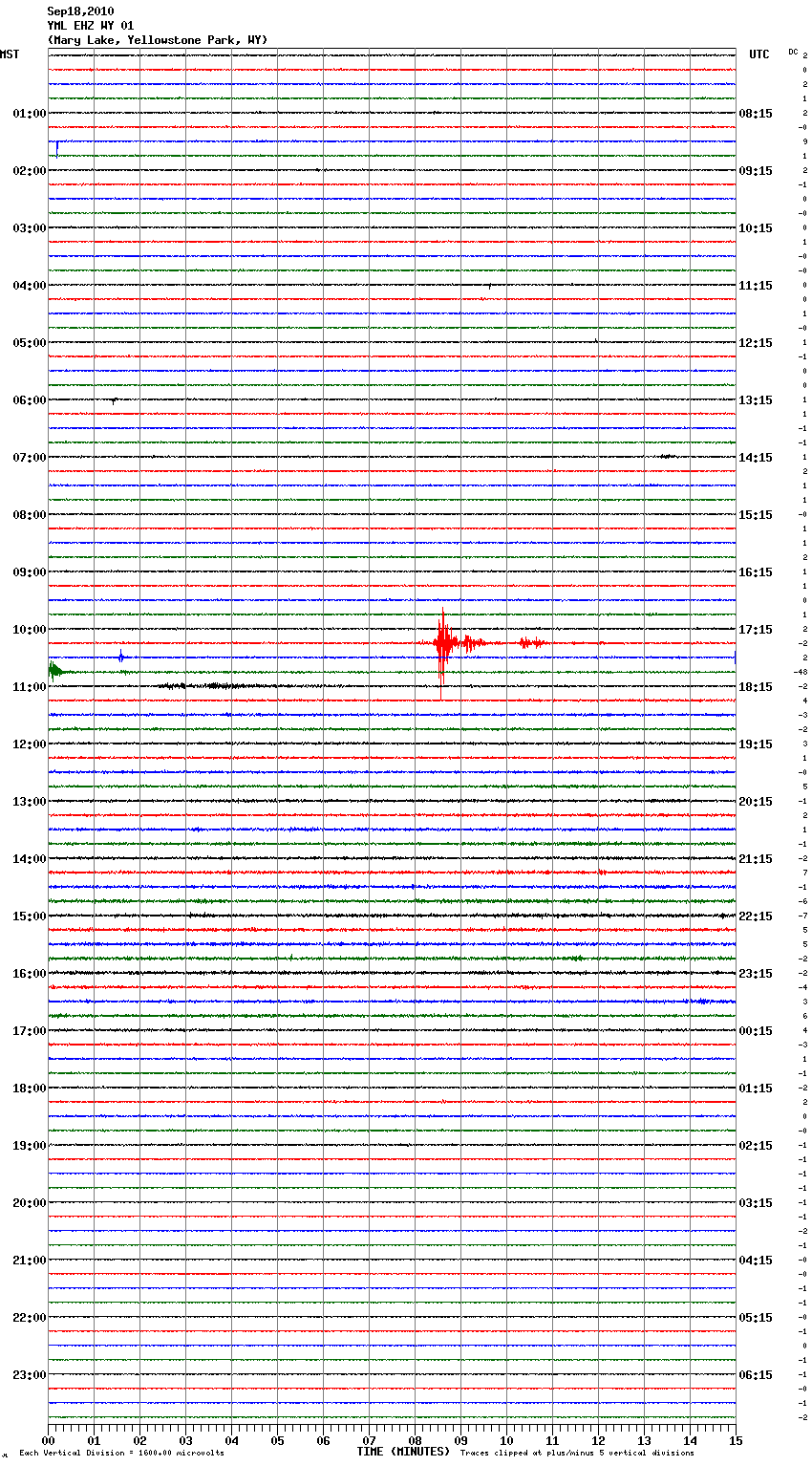Viewport: 812px width, 1466px height.
Task: Click the 01:15 UTC time label
Action: point(756,1089)
